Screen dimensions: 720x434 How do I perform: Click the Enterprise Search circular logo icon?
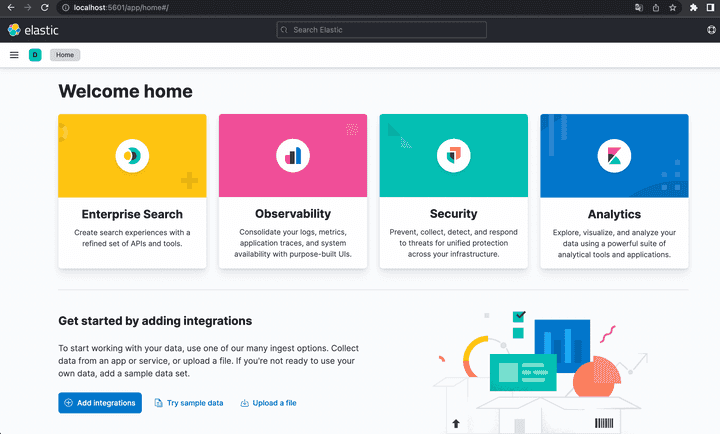pos(132,156)
